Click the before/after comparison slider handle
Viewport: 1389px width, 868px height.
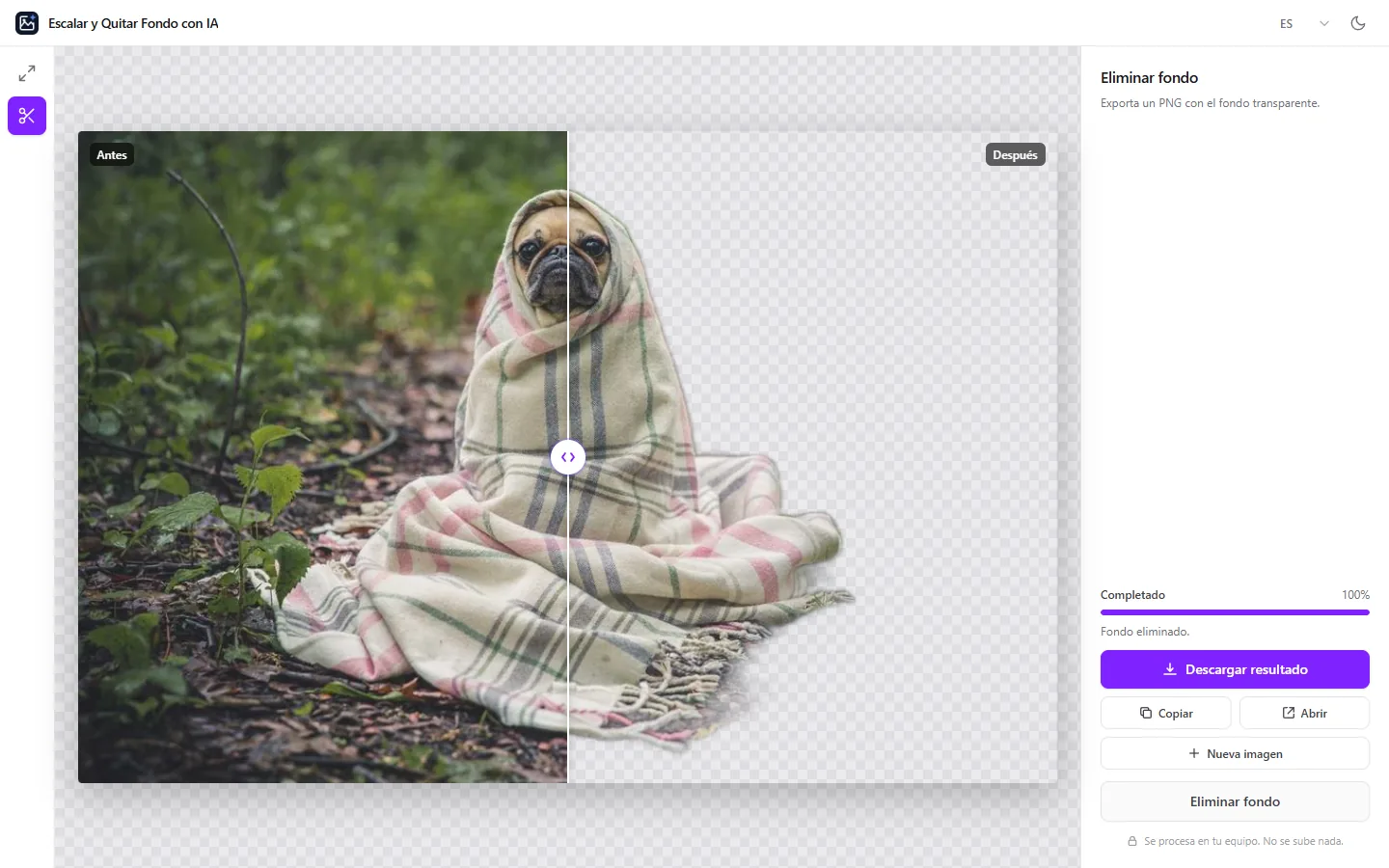[x=568, y=457]
